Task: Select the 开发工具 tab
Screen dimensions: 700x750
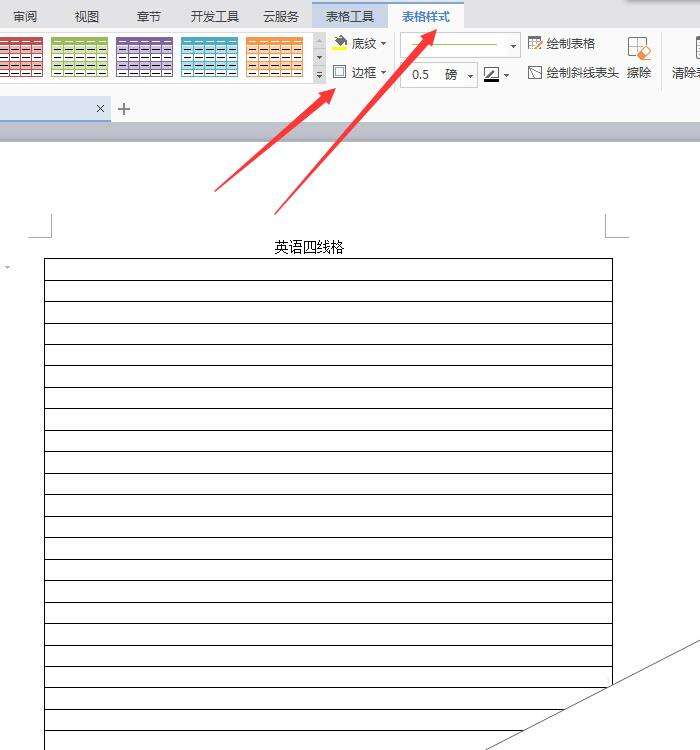Action: click(214, 17)
